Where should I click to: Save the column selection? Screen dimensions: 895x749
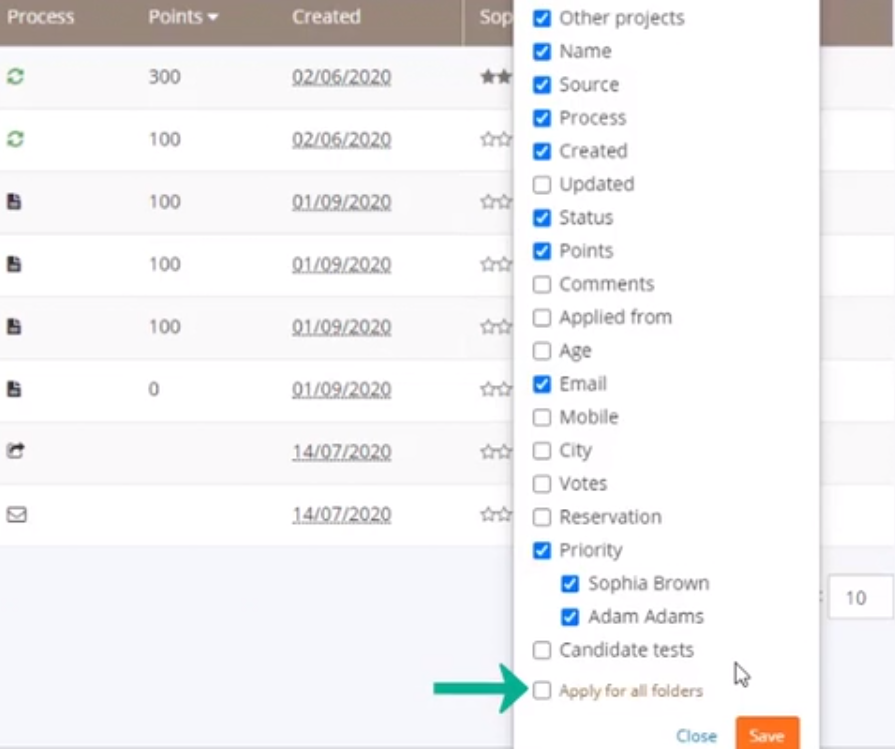(767, 732)
